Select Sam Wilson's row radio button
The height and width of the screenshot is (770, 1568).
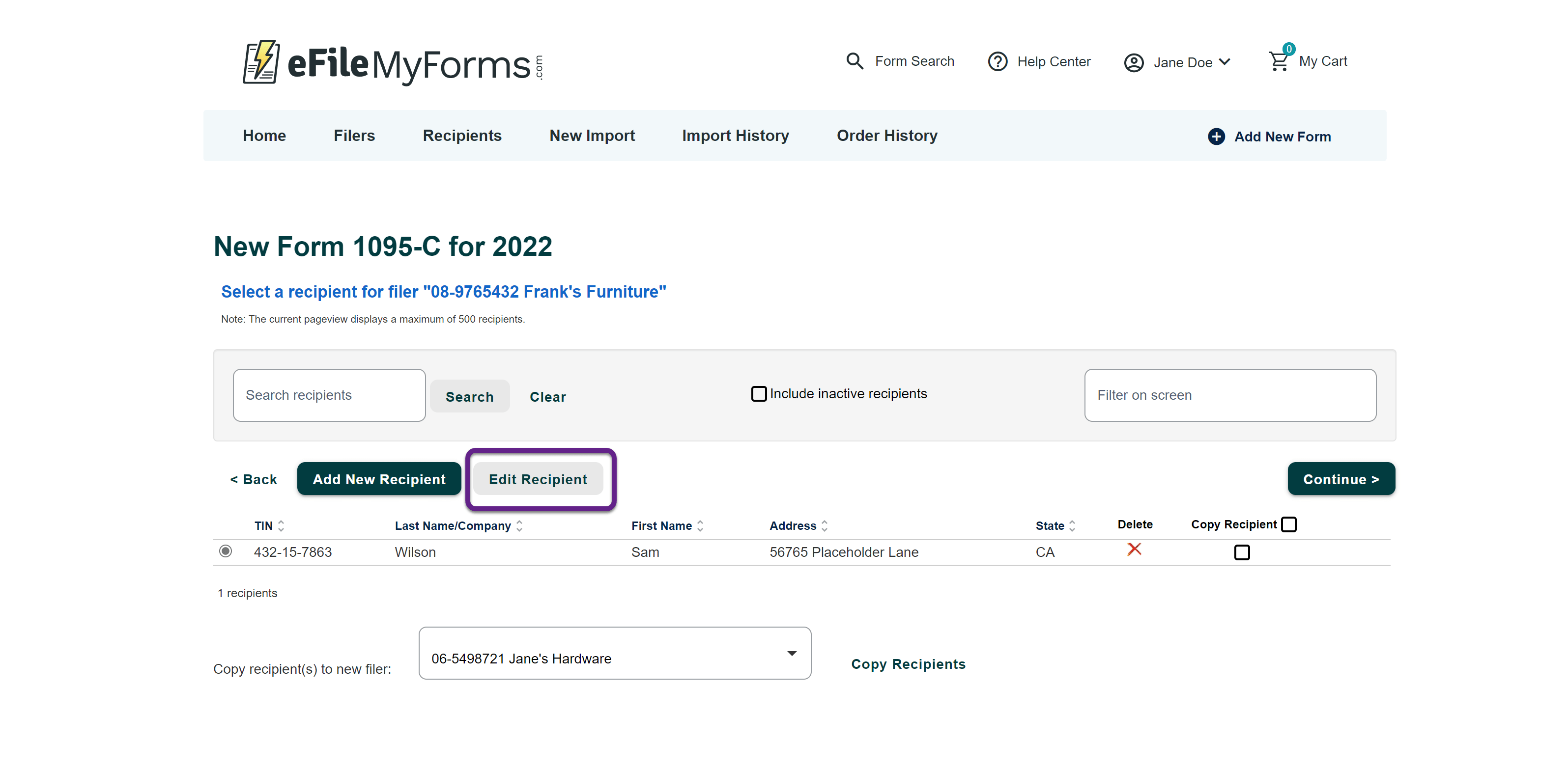(x=226, y=551)
